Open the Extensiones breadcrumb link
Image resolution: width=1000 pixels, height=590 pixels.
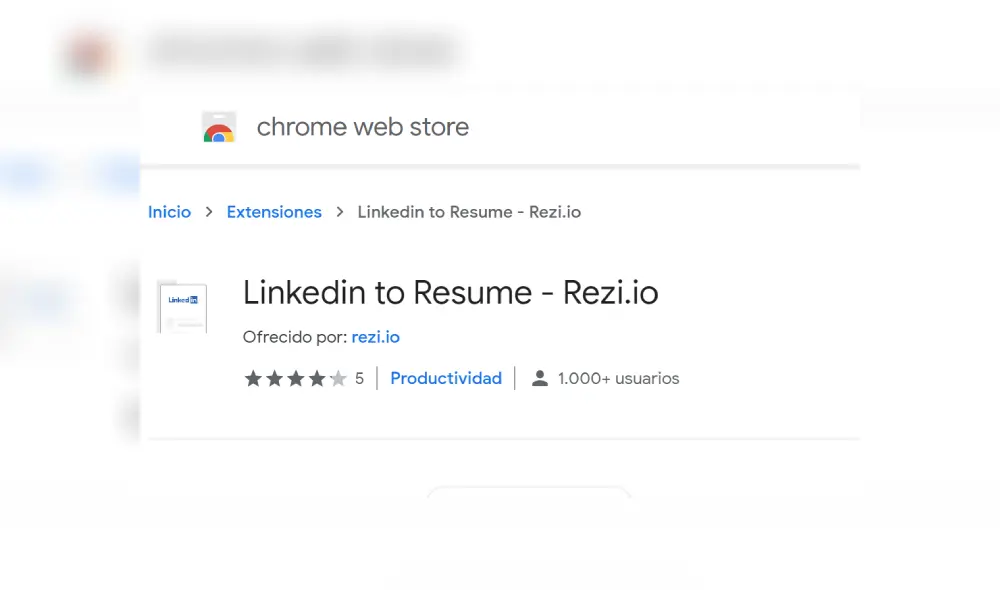click(x=274, y=212)
